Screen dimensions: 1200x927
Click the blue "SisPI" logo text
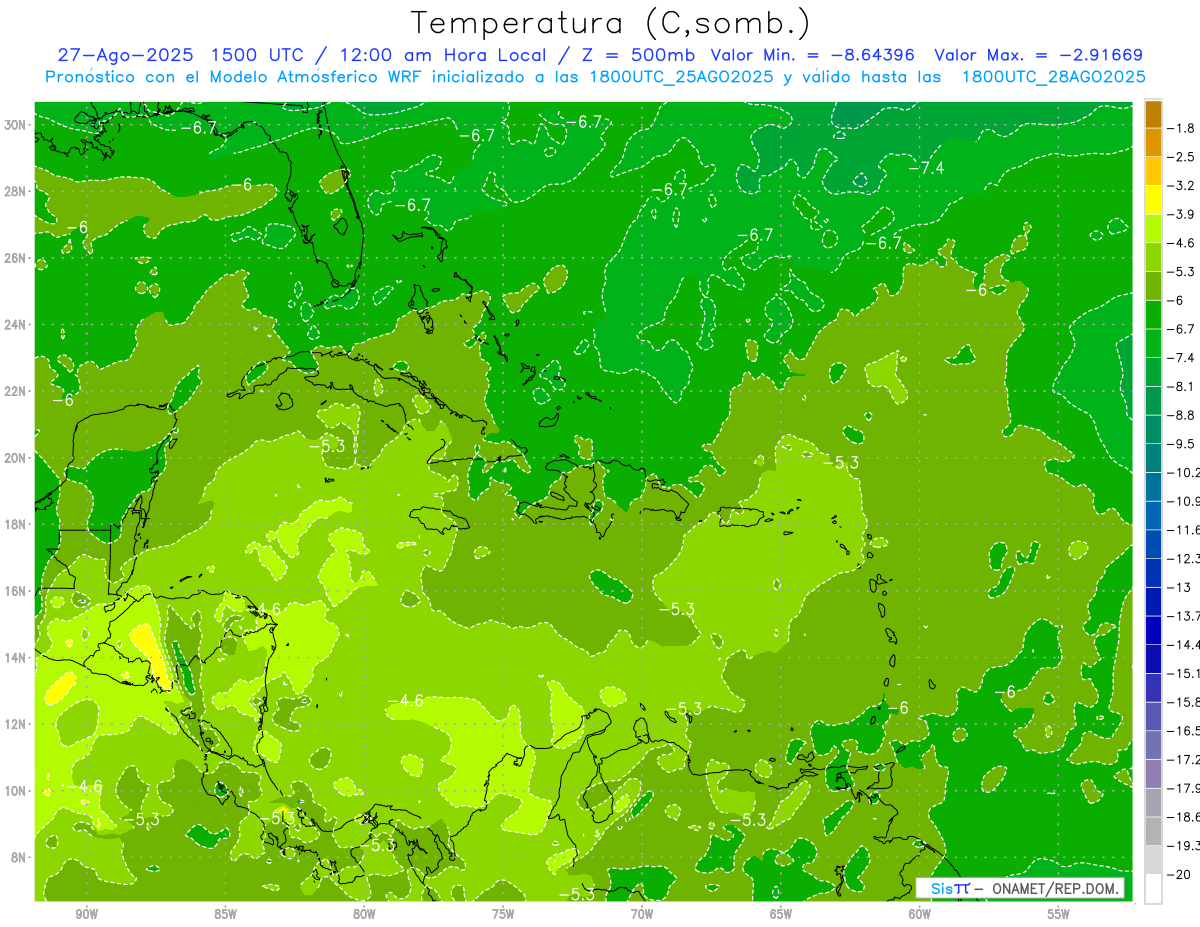[950, 888]
